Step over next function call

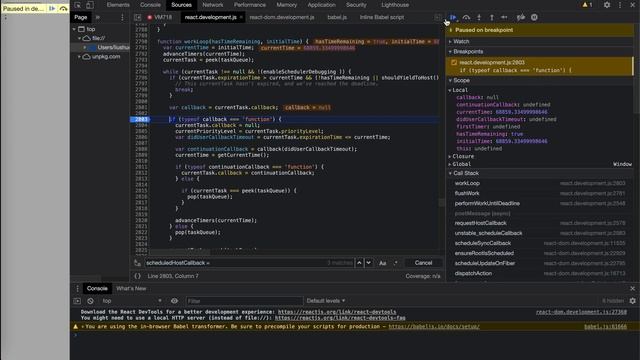tap(466, 17)
